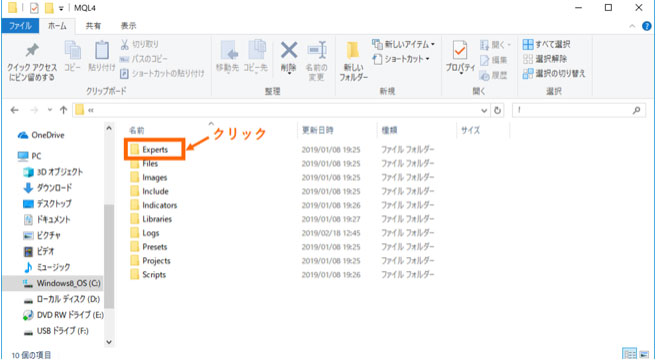The image size is (656, 363).
Task: Open Shortcut (easy access) dropdown
Action: (x=401, y=59)
